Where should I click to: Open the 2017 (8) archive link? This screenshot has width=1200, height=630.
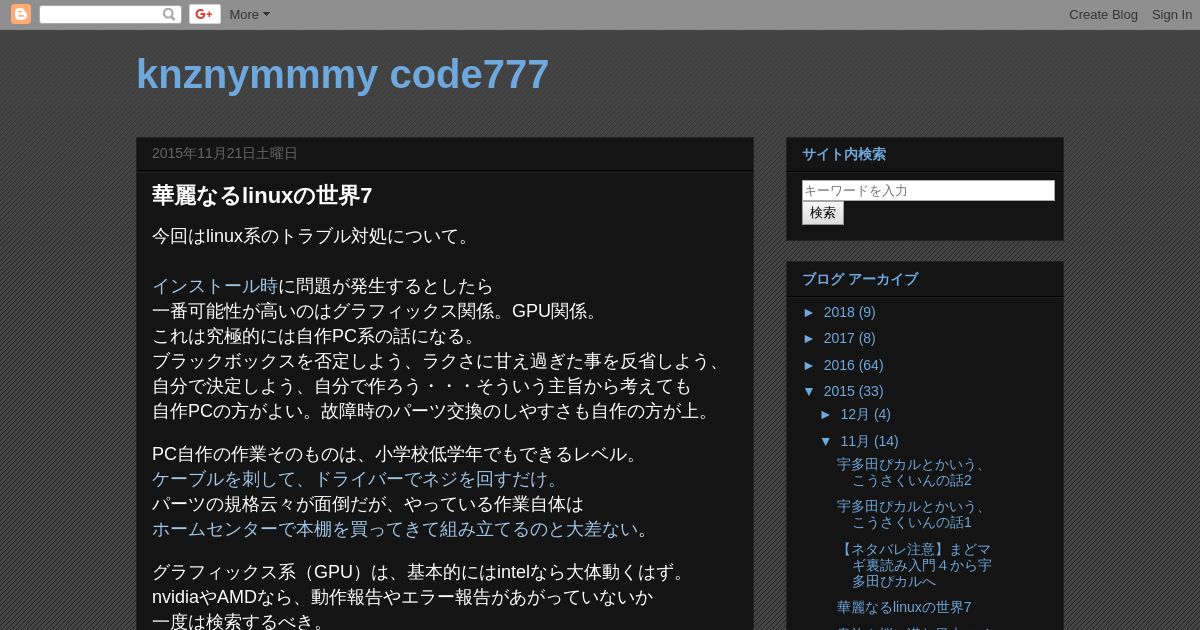(849, 338)
